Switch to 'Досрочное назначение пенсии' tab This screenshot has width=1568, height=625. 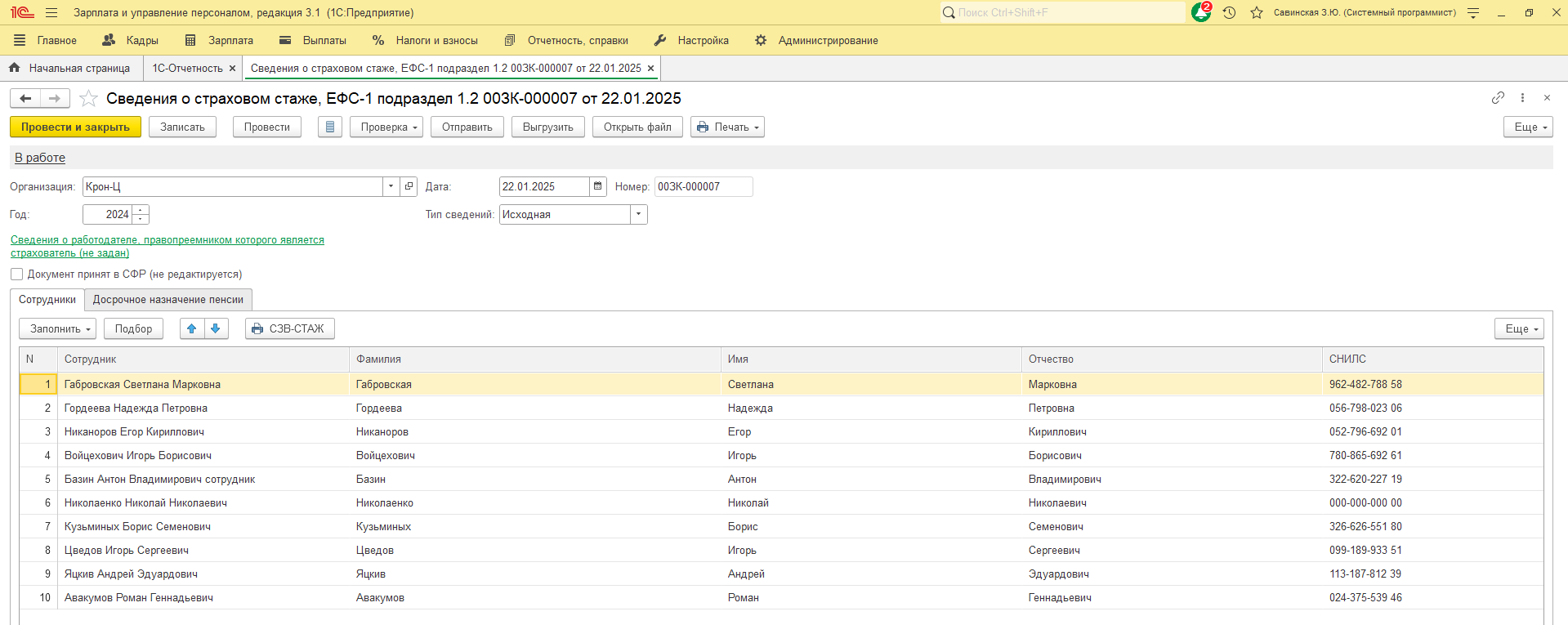tap(168, 300)
